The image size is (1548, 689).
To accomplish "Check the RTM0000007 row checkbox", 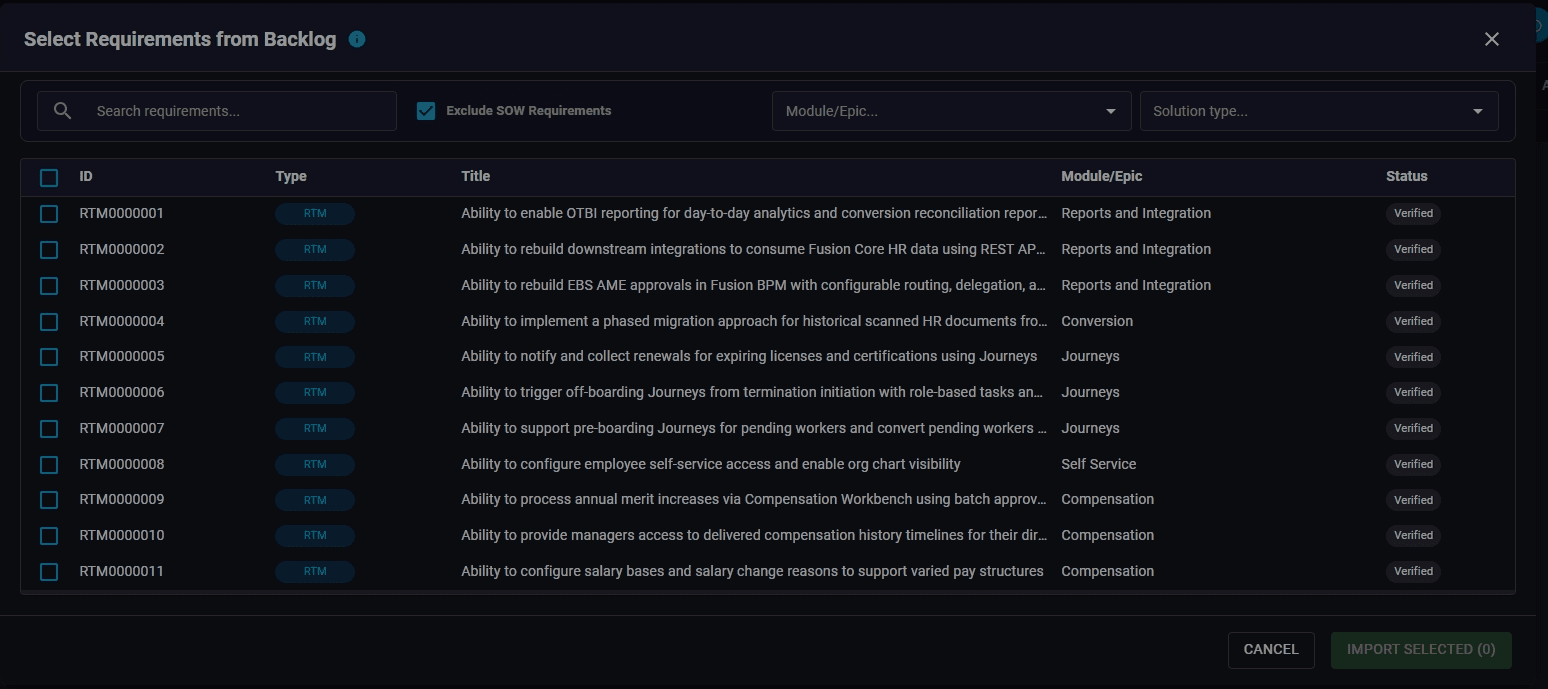I will point(49,429).
